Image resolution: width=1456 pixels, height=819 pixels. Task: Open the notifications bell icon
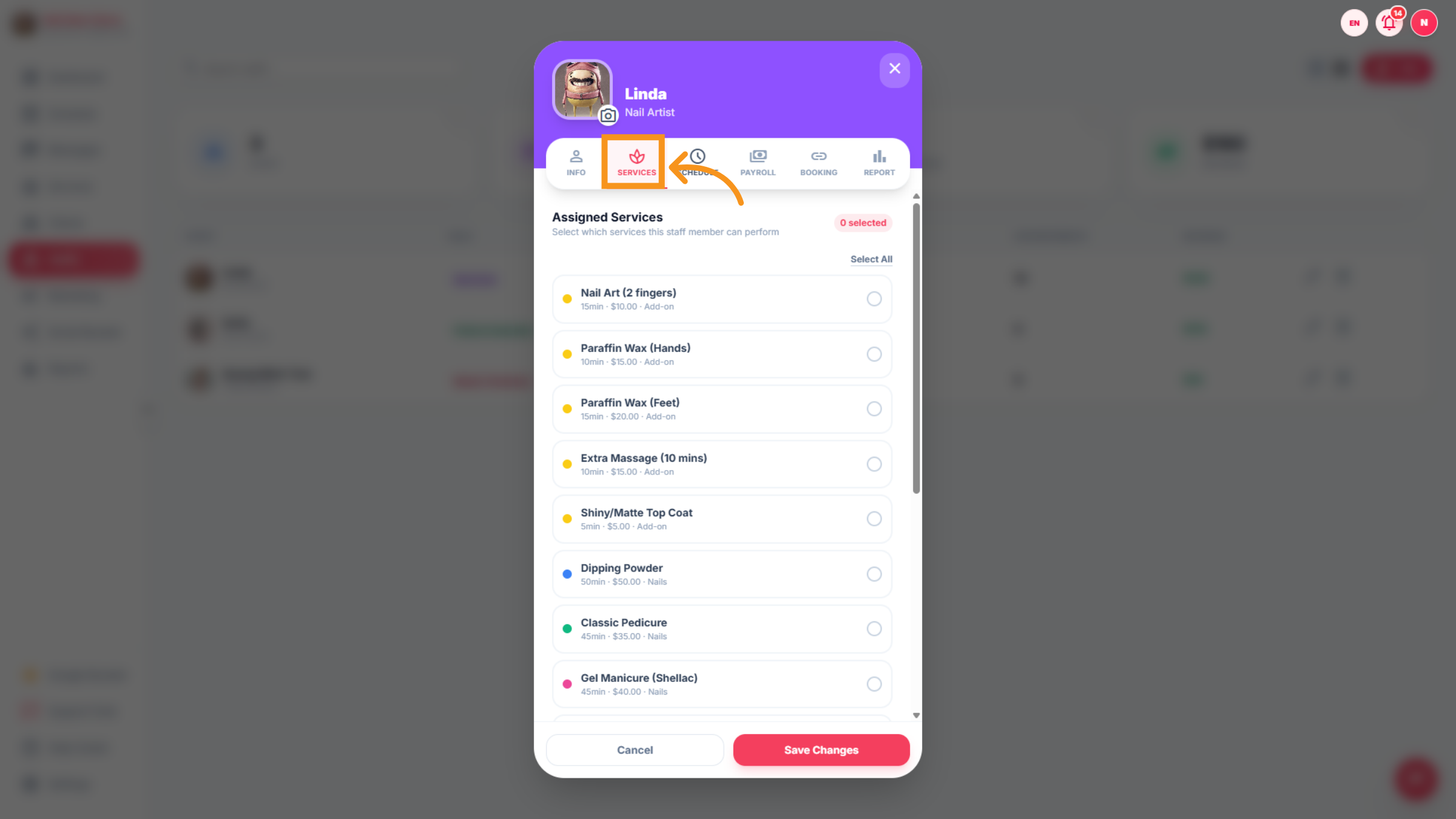pos(1389,23)
